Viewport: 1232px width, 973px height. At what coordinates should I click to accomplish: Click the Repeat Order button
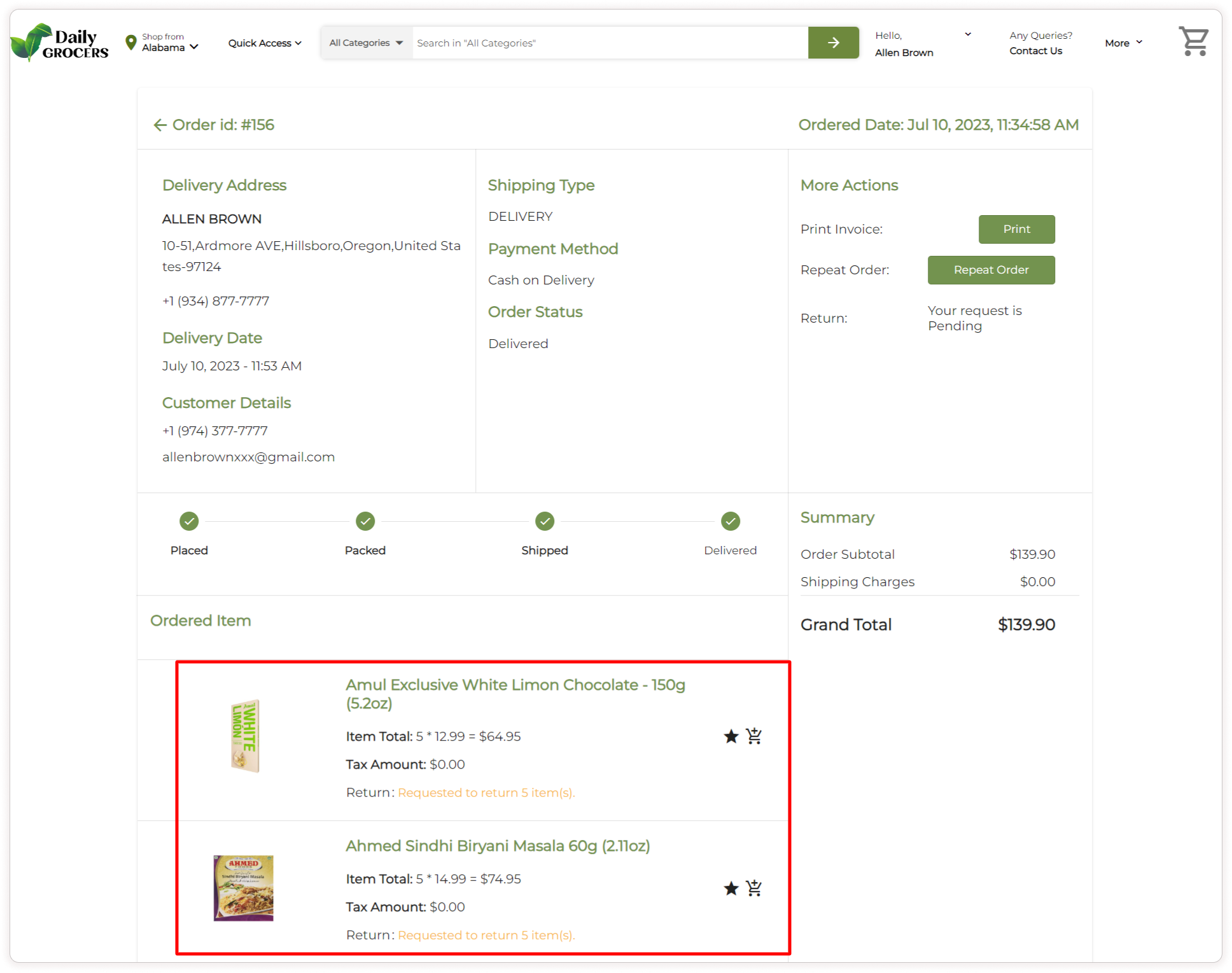[991, 270]
